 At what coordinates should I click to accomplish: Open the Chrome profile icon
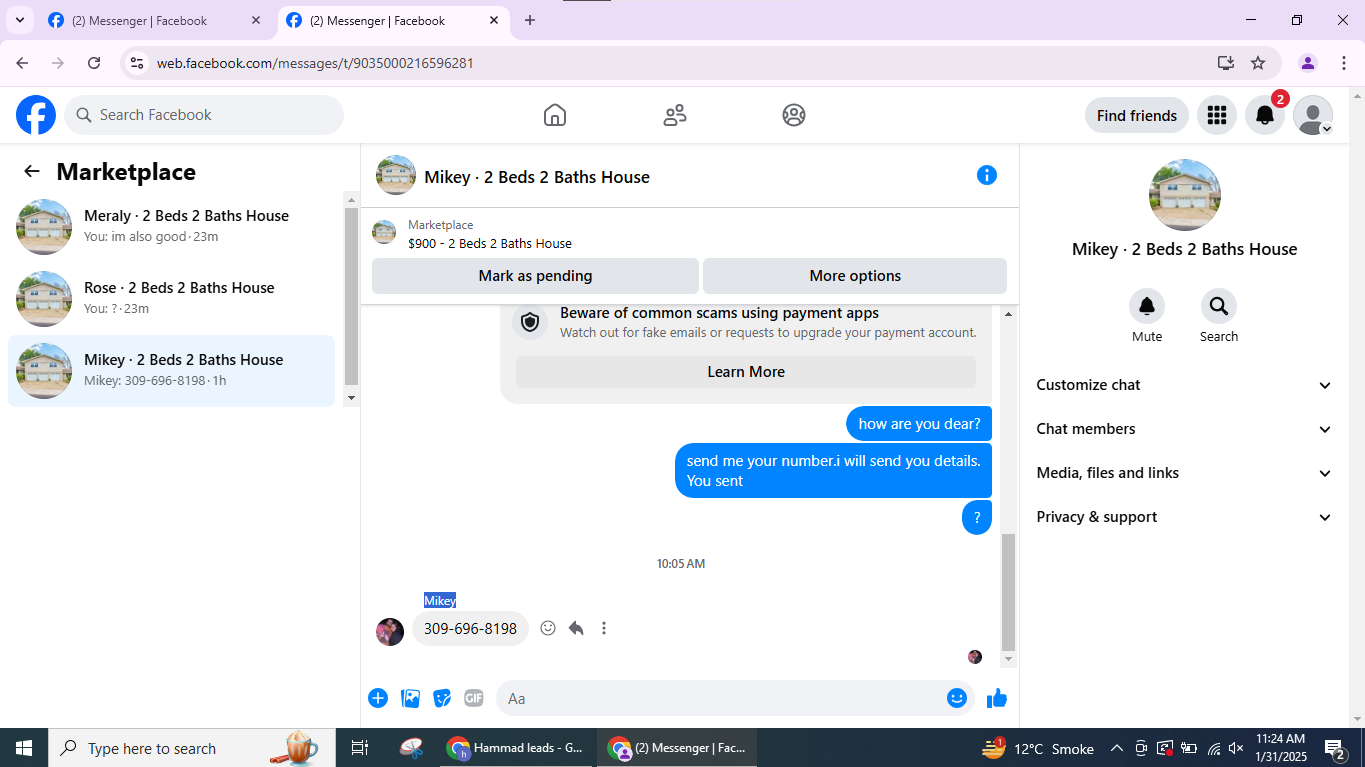coord(1308,63)
